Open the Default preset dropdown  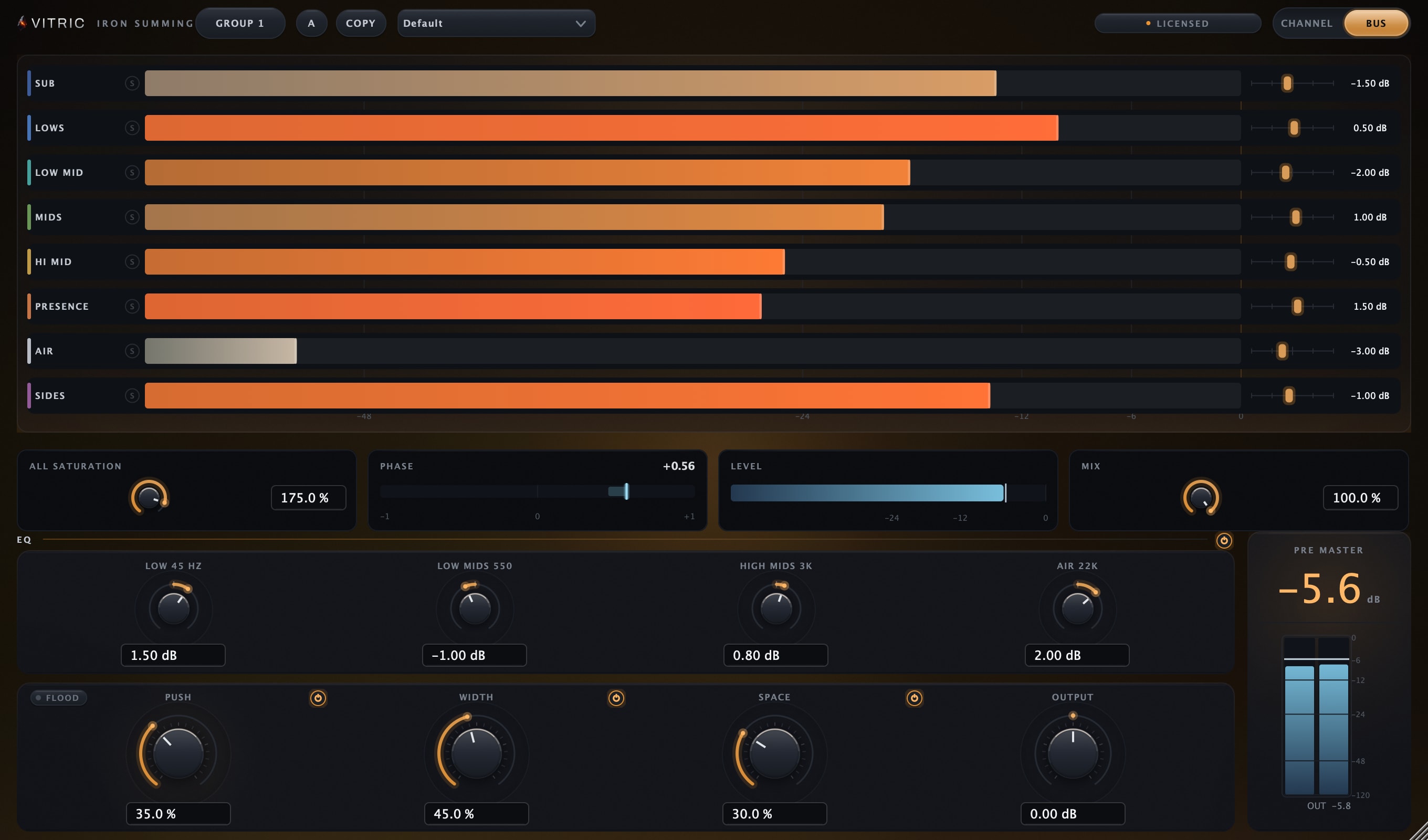(x=496, y=23)
